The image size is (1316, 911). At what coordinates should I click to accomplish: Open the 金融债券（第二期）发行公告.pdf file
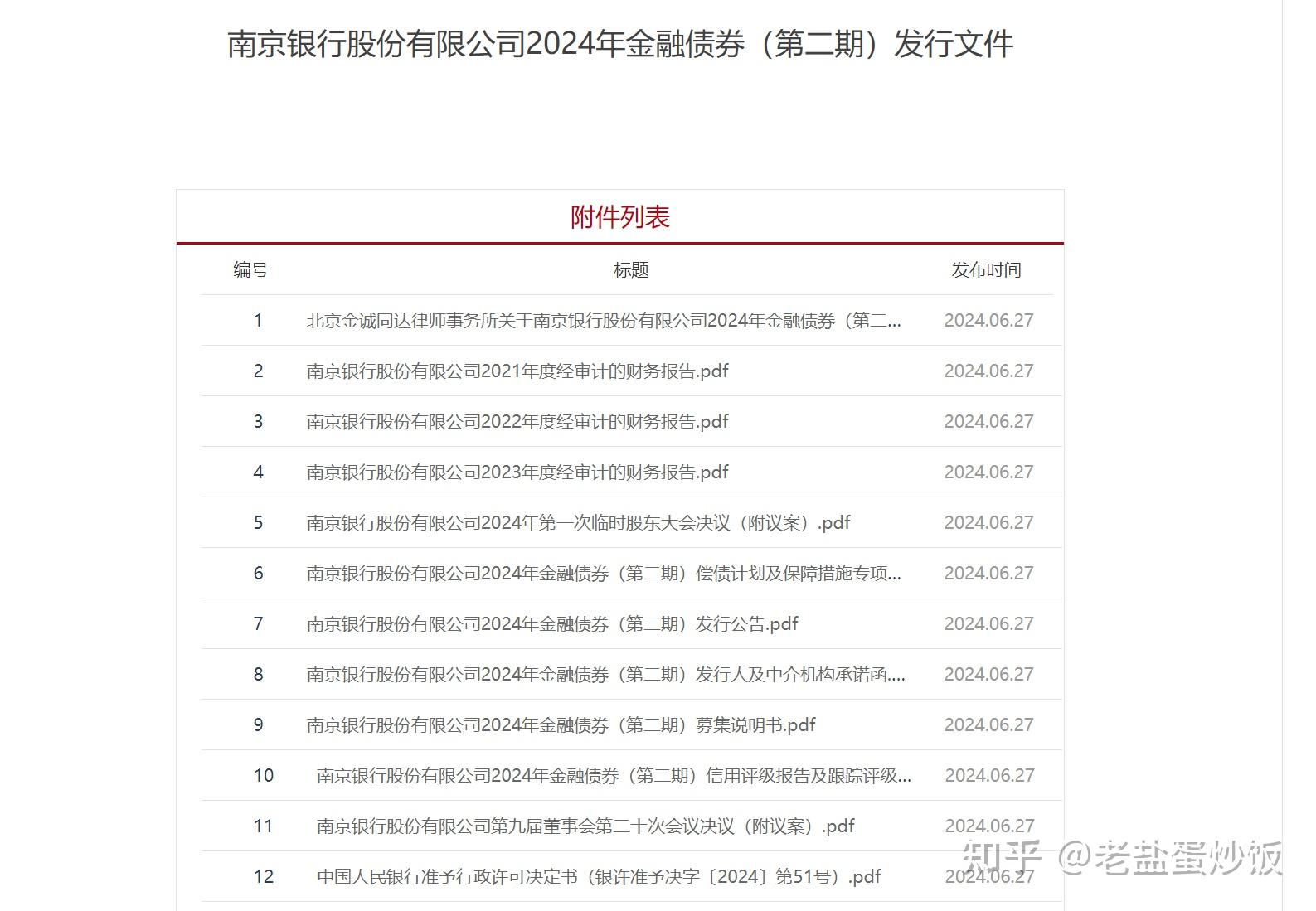point(552,624)
